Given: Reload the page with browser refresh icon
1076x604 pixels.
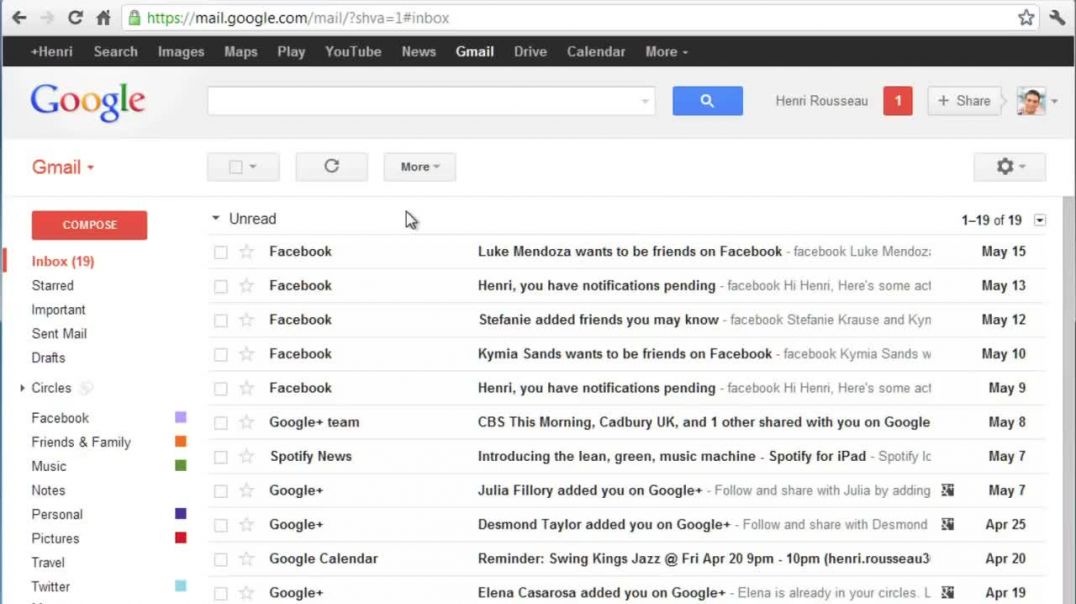Looking at the screenshot, I should pos(75,18).
